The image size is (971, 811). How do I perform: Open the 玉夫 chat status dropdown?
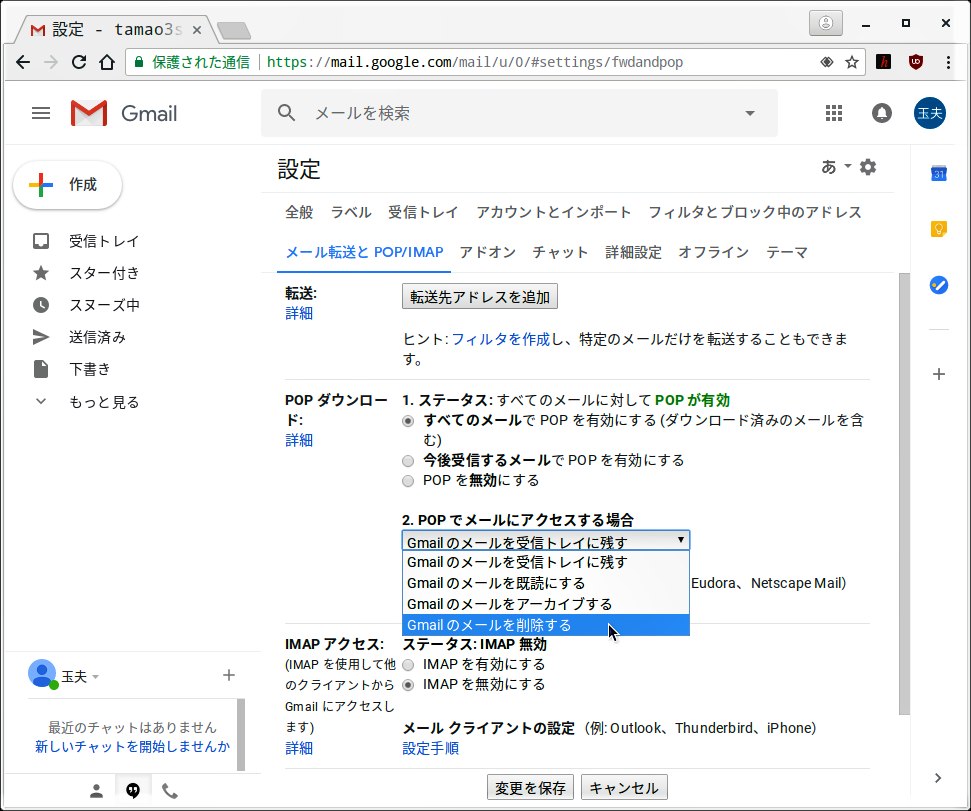[80, 677]
